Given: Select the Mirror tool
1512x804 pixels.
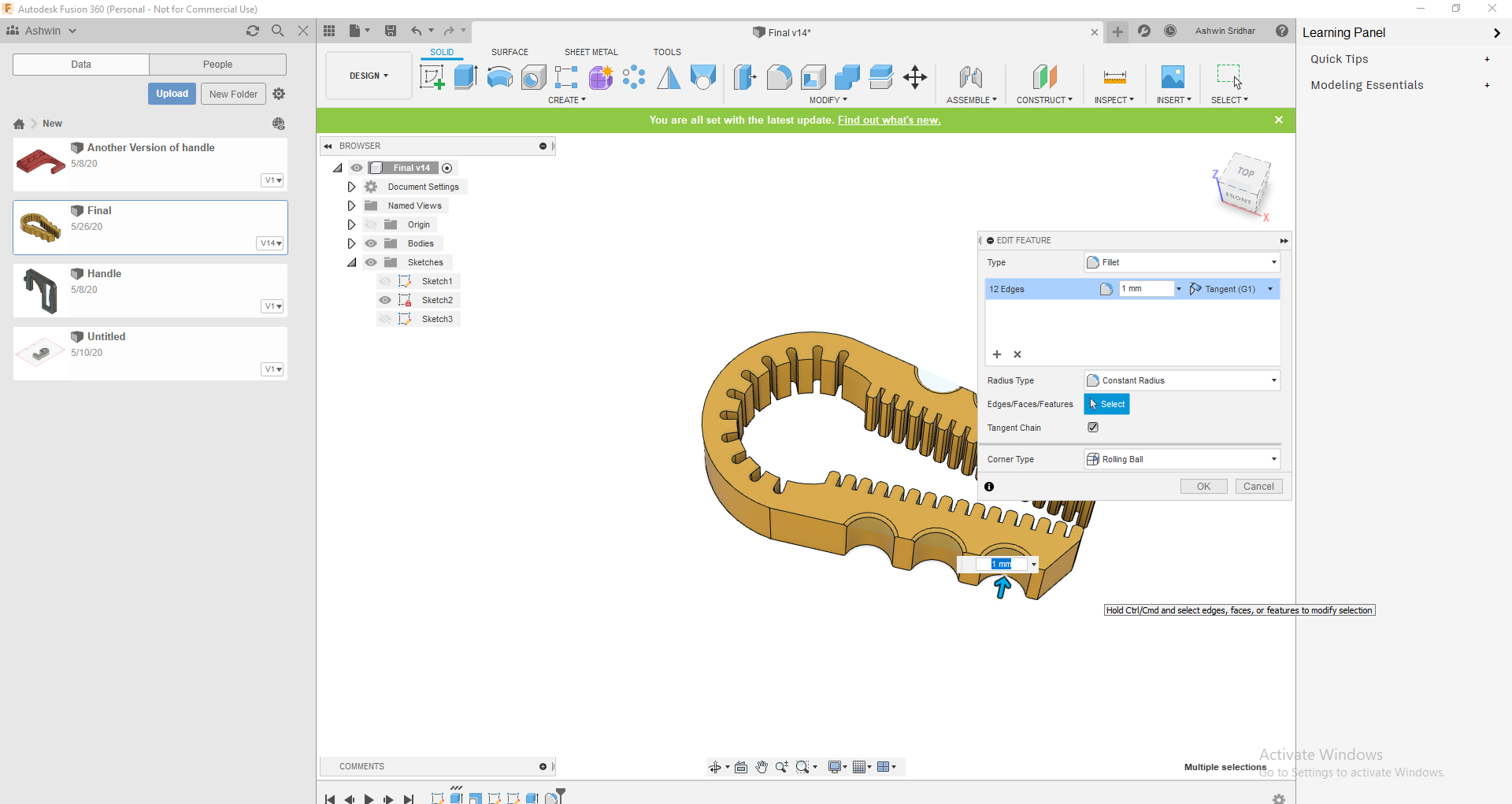Looking at the screenshot, I should (x=669, y=77).
